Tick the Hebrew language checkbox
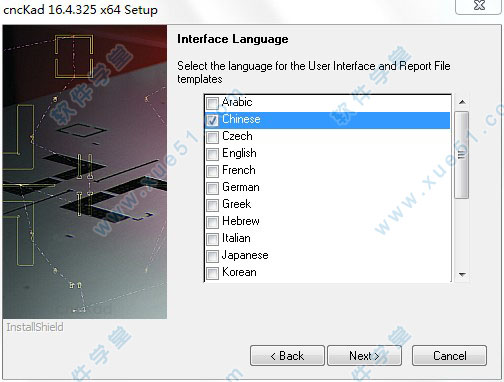 [212, 222]
